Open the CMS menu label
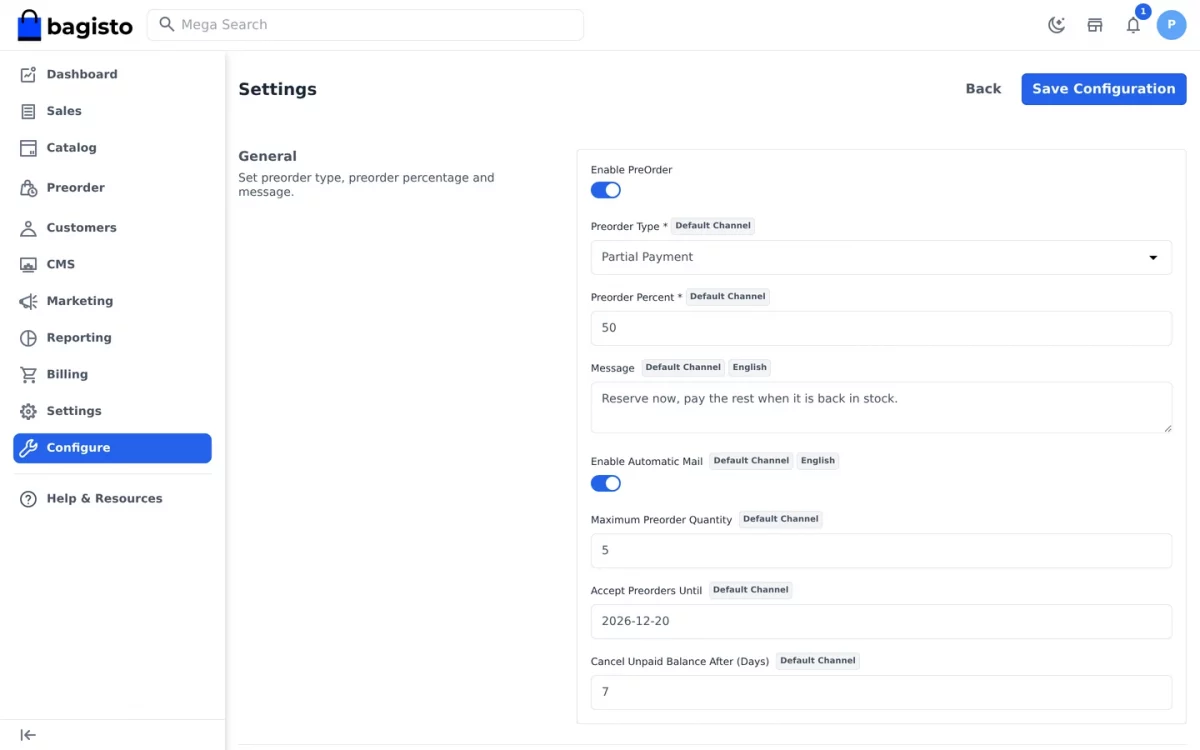 [x=61, y=265]
